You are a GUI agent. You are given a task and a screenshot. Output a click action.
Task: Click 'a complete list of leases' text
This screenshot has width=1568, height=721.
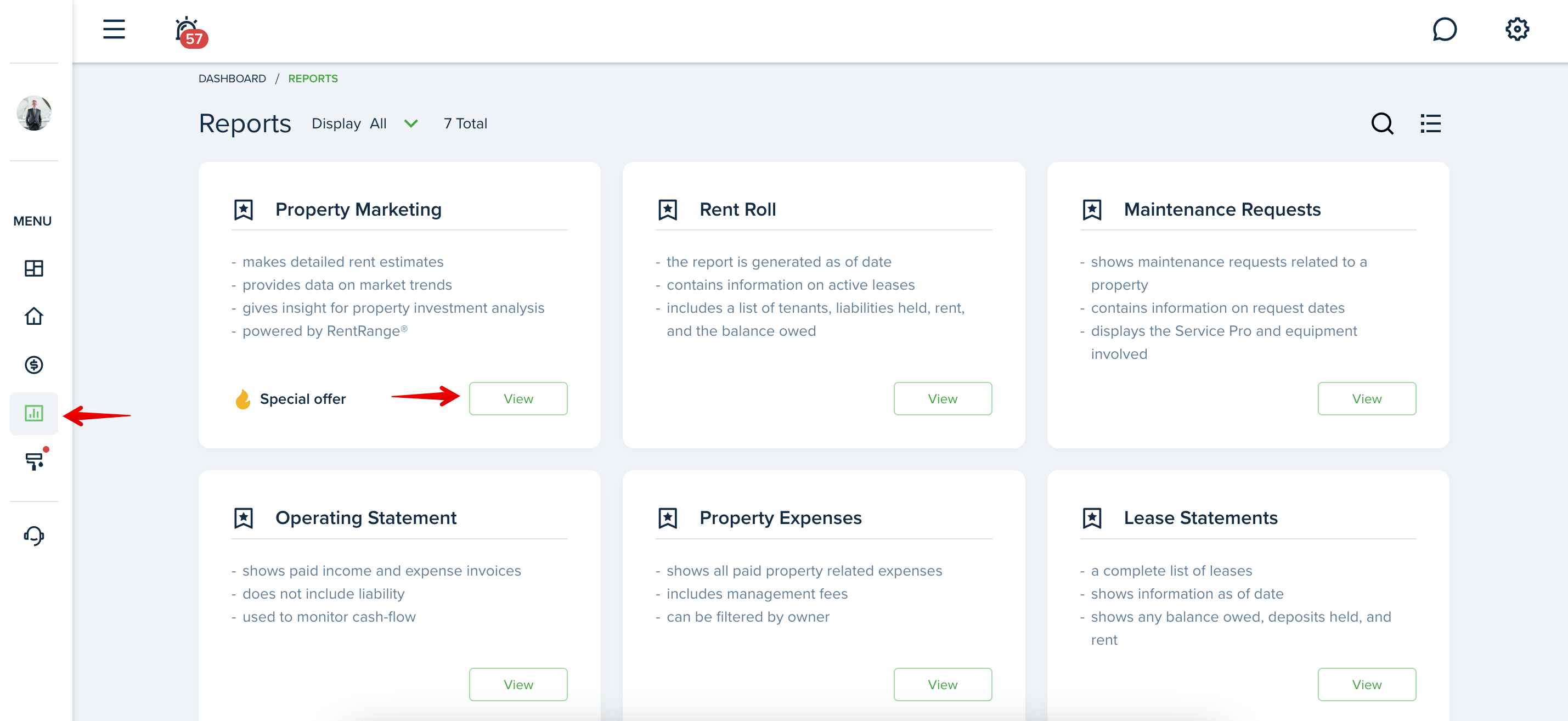point(1171,571)
